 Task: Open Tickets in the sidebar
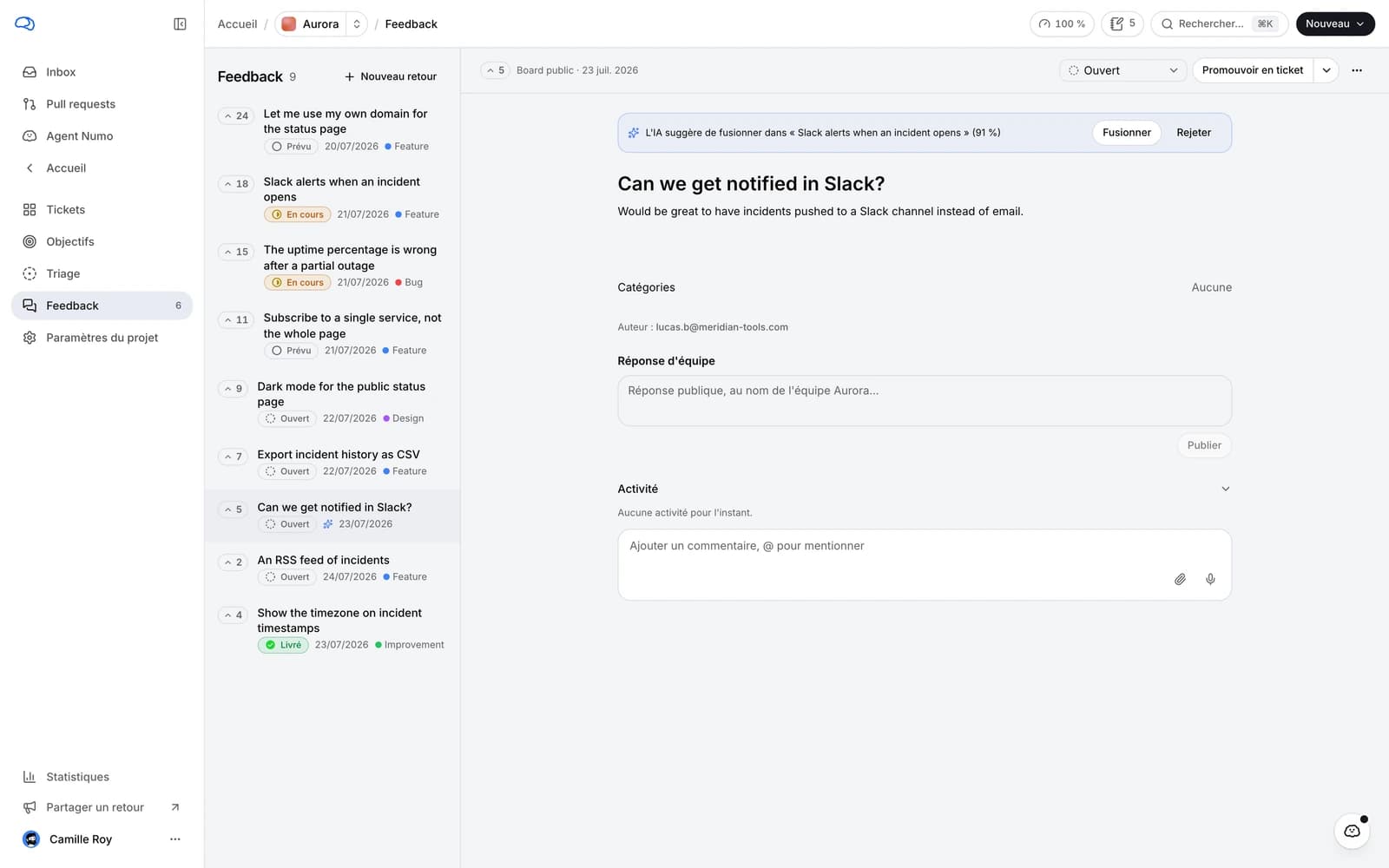pyautogui.click(x=102, y=210)
